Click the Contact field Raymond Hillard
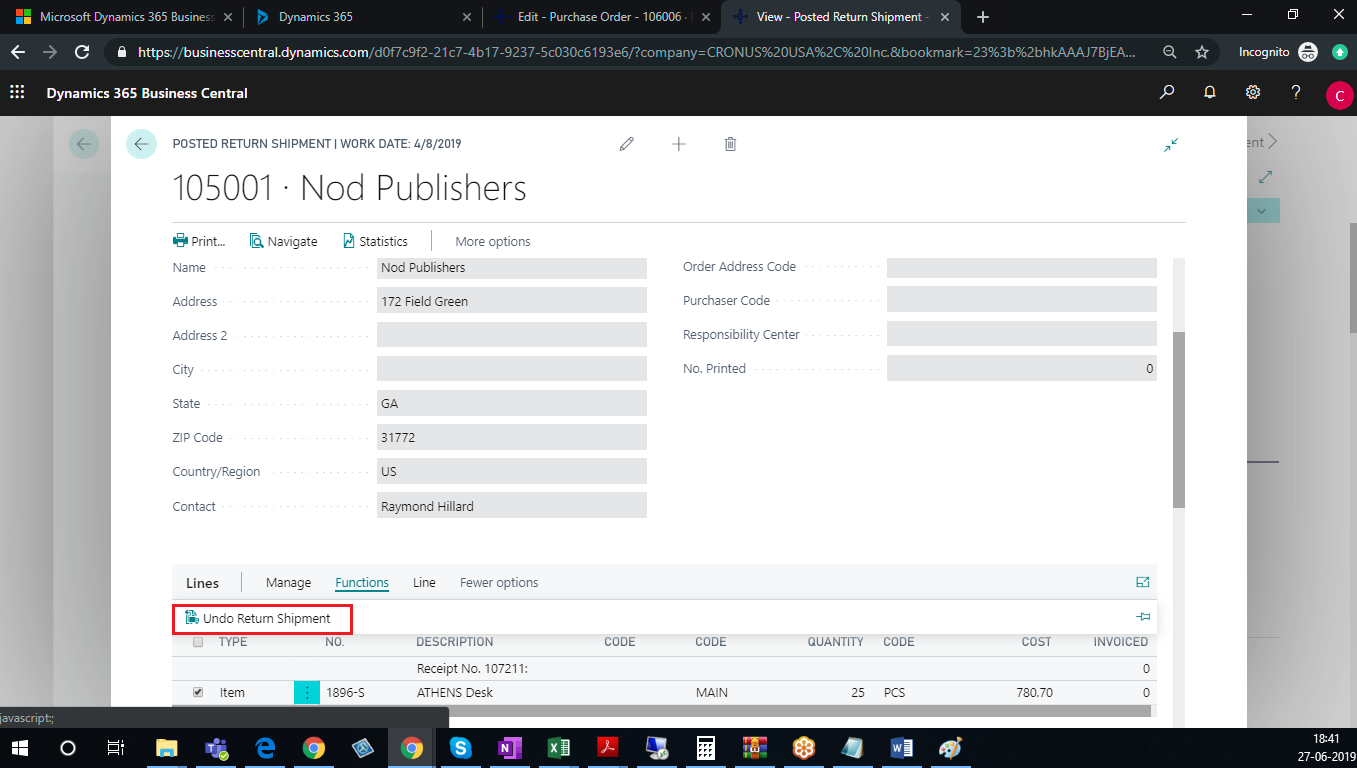The width and height of the screenshot is (1357, 768). [x=512, y=506]
